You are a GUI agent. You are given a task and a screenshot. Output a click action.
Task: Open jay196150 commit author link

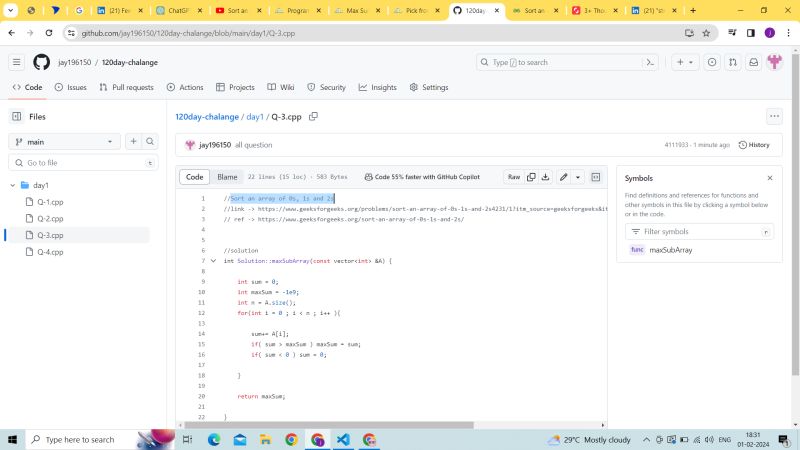[x=215, y=145]
